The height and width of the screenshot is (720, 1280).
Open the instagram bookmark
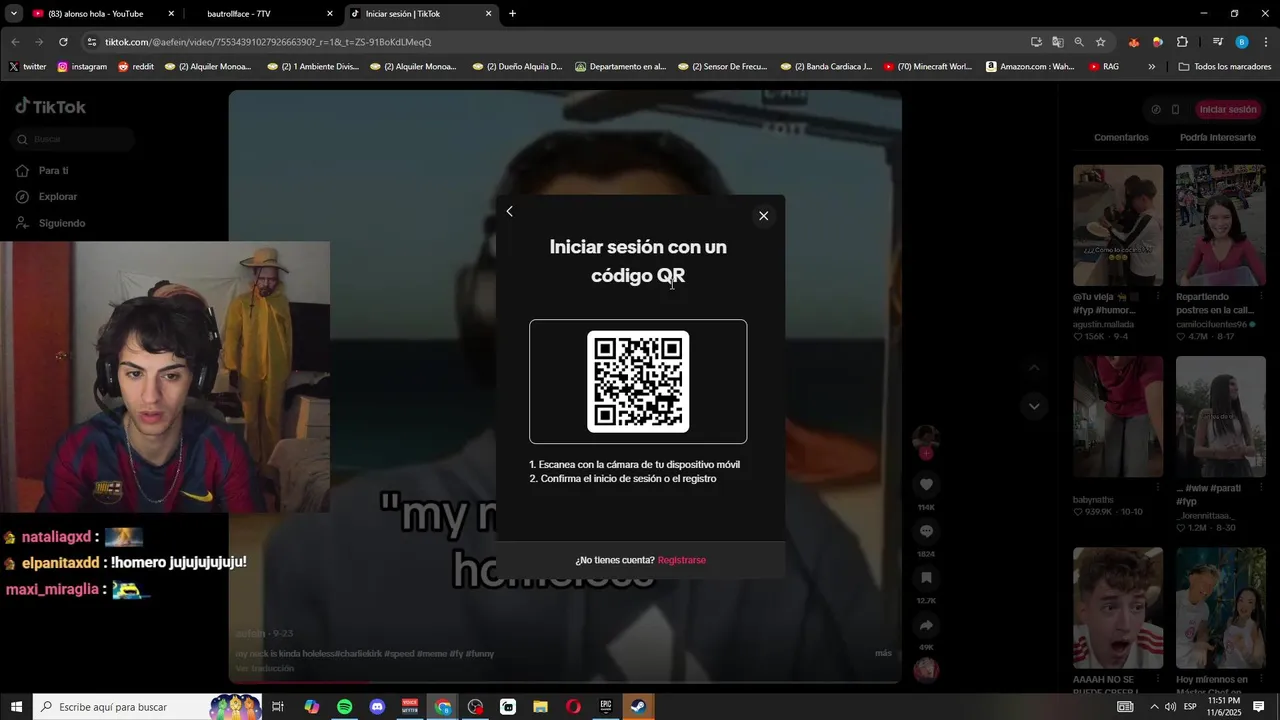(x=82, y=67)
